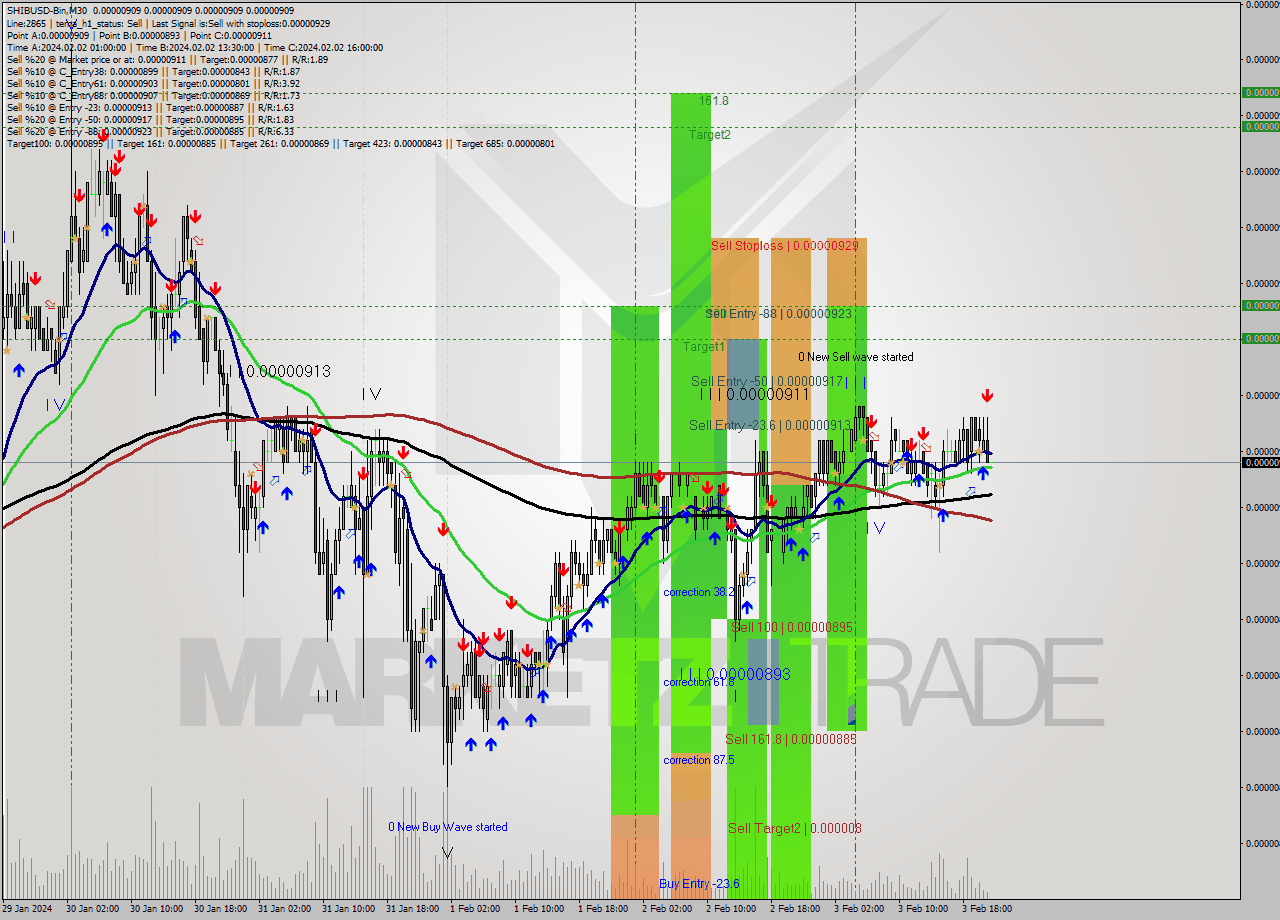
Task: Select the standalone '0.00000913' price label
Action: click(x=288, y=371)
